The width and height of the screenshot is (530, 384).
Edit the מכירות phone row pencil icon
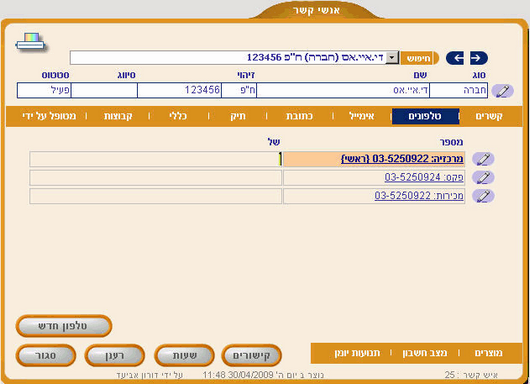pos(483,196)
